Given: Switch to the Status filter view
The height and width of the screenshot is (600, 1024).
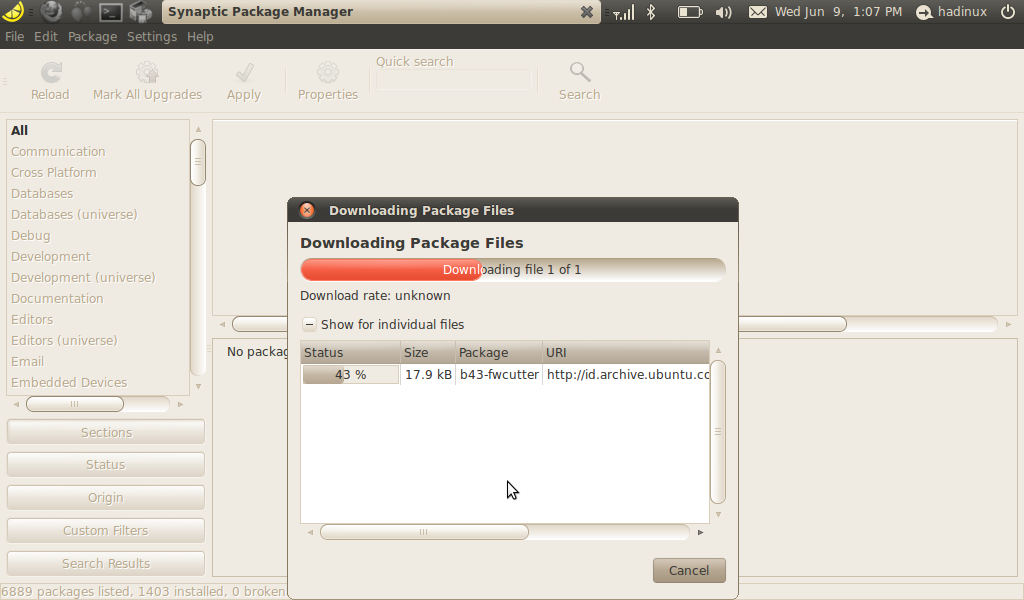Looking at the screenshot, I should (105, 464).
